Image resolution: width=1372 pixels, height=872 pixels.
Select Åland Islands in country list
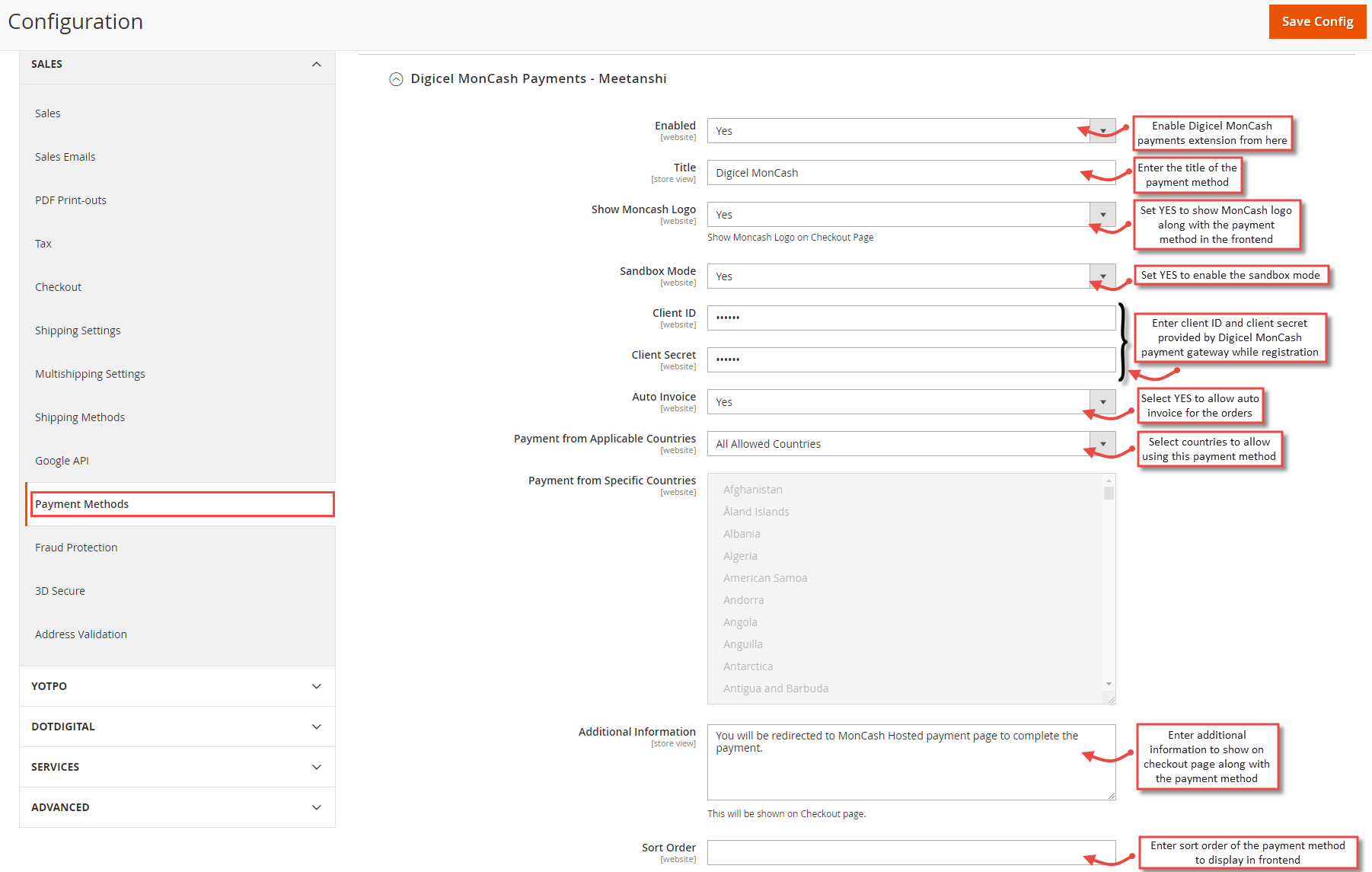pos(756,512)
